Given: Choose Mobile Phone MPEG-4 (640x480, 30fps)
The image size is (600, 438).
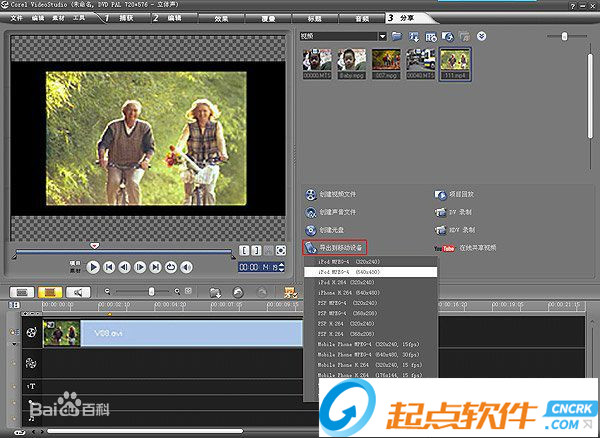Looking at the screenshot, I should [370, 355].
